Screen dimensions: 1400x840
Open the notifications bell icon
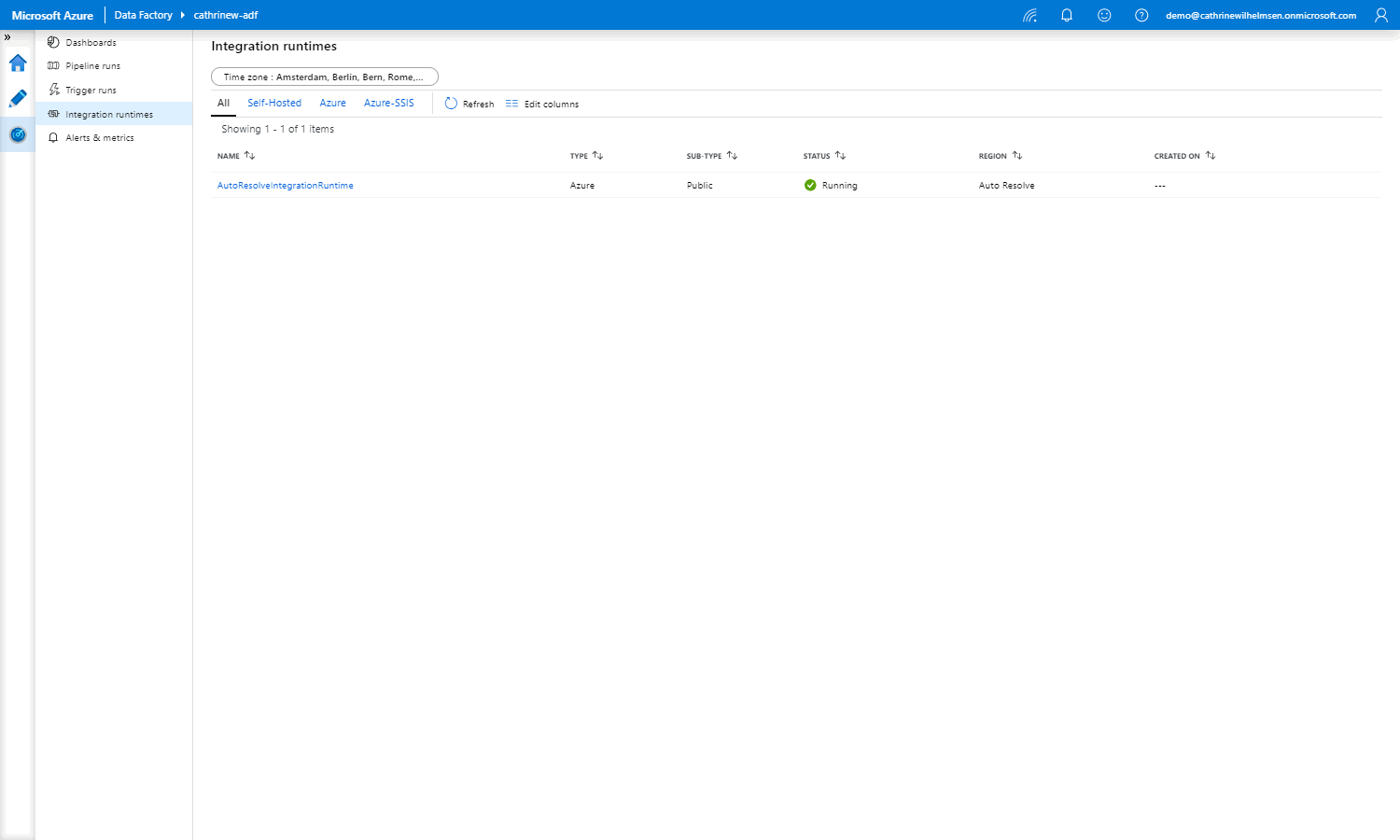click(x=1067, y=16)
